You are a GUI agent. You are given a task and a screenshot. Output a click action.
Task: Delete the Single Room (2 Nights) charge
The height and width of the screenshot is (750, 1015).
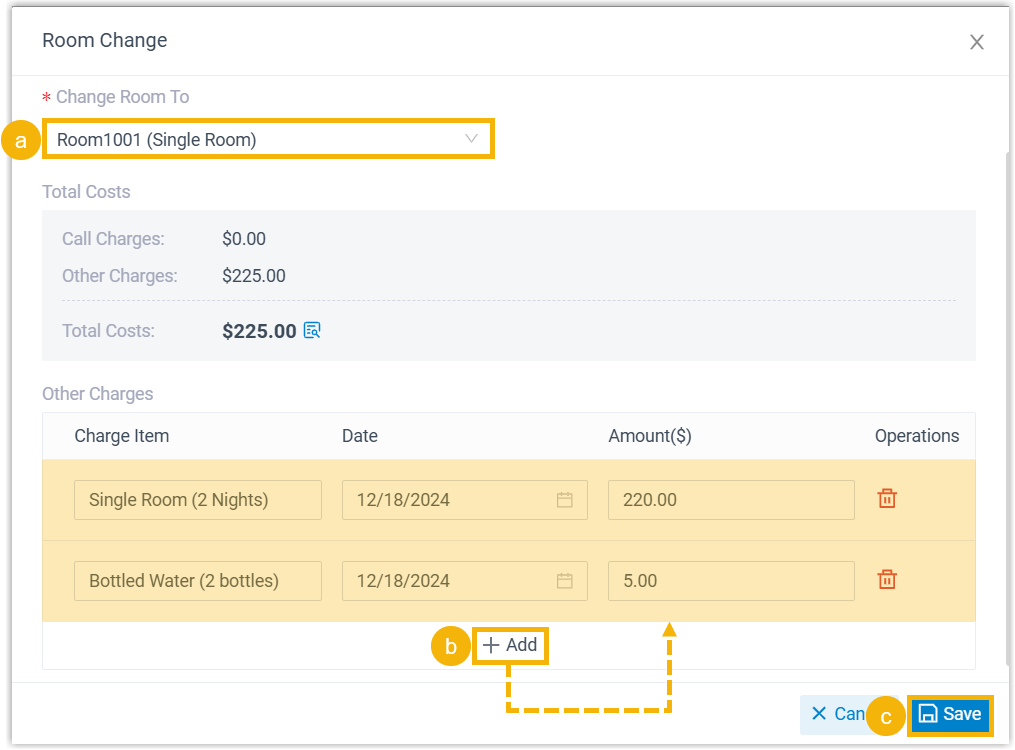(x=887, y=499)
